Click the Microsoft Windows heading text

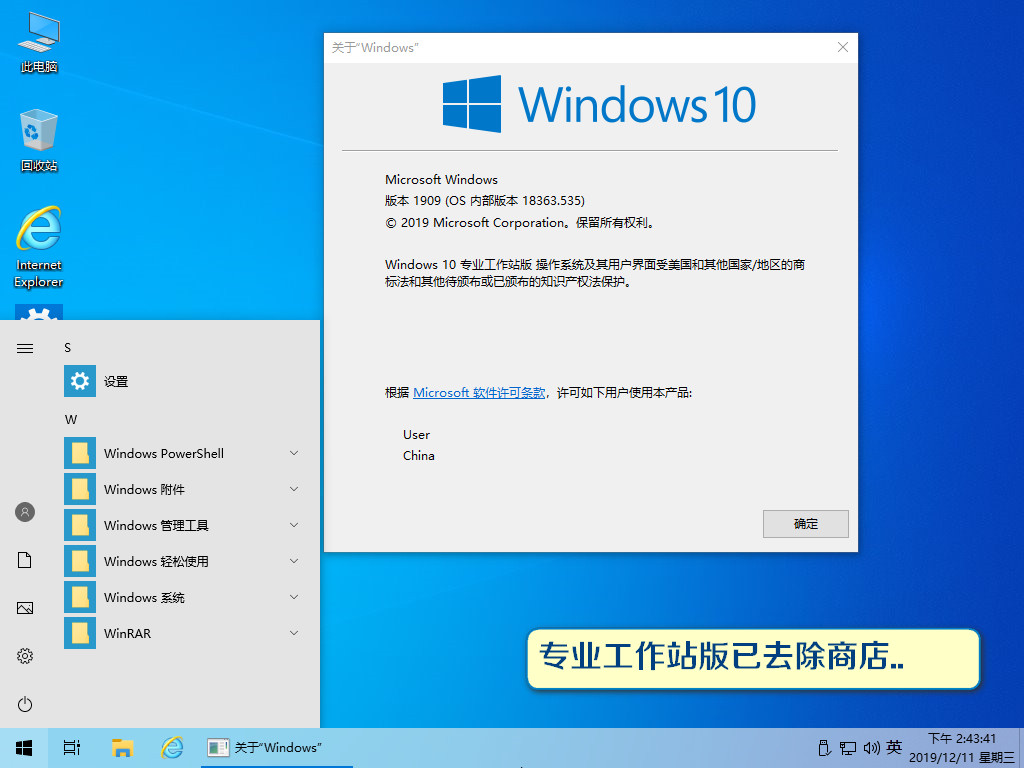pyautogui.click(x=441, y=179)
